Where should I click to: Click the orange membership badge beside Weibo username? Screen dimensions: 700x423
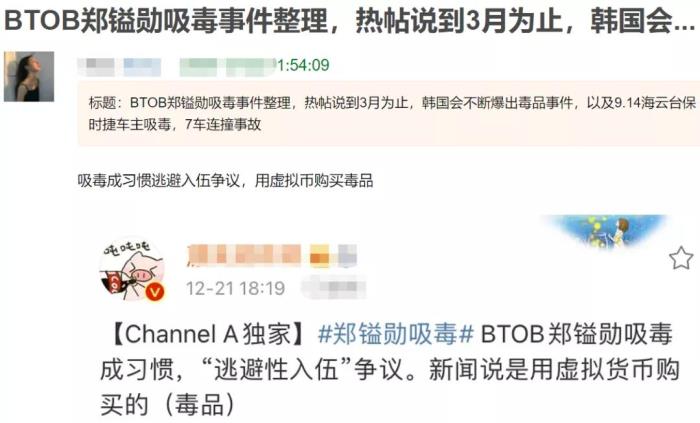coord(320,256)
